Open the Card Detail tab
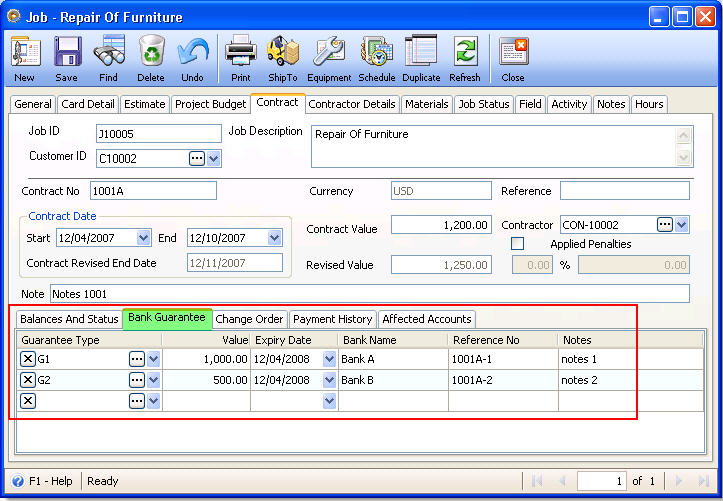 click(x=88, y=104)
